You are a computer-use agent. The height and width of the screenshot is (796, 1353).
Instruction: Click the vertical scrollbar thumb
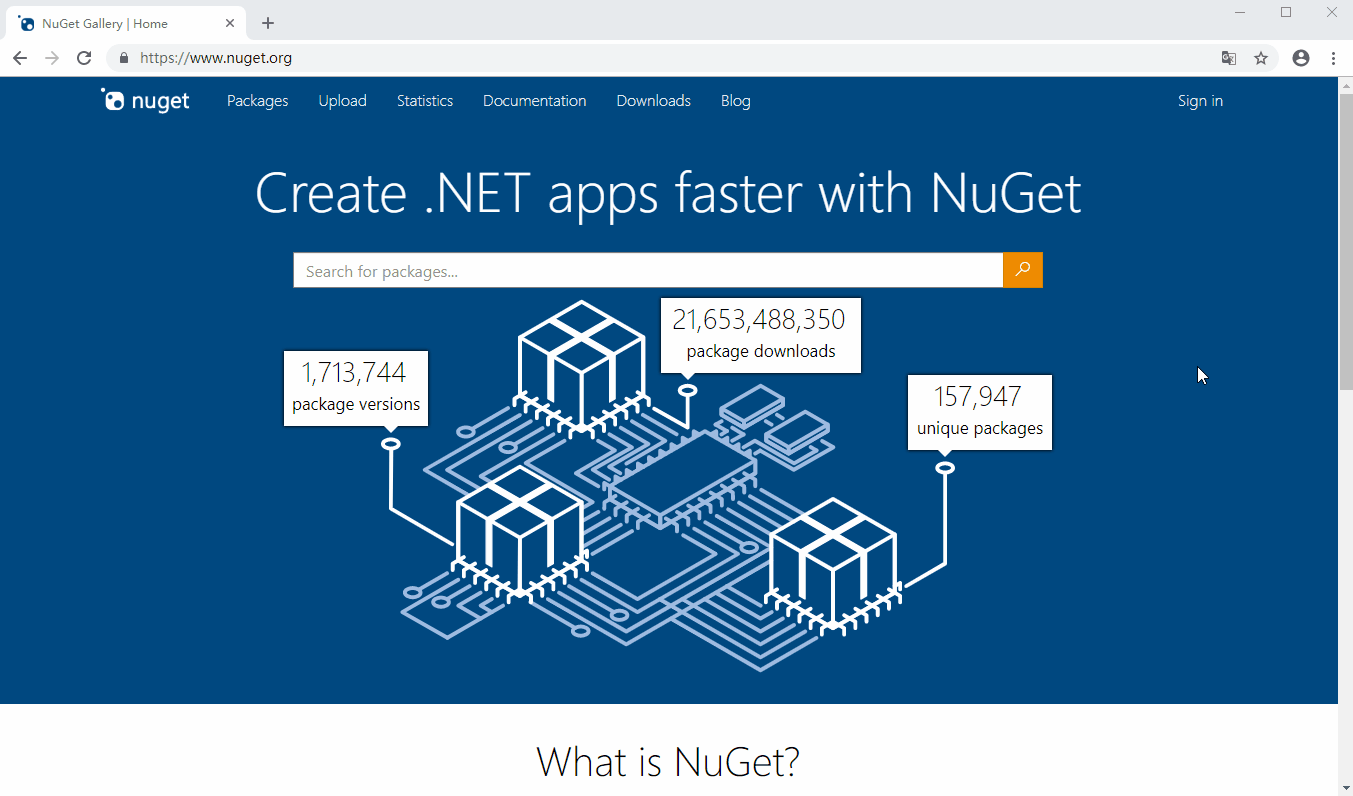1345,240
